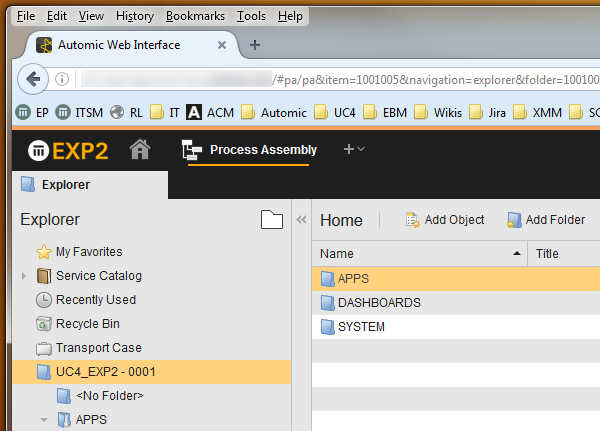Collapse the APPS tree node
600x431 pixels.
(x=44, y=420)
